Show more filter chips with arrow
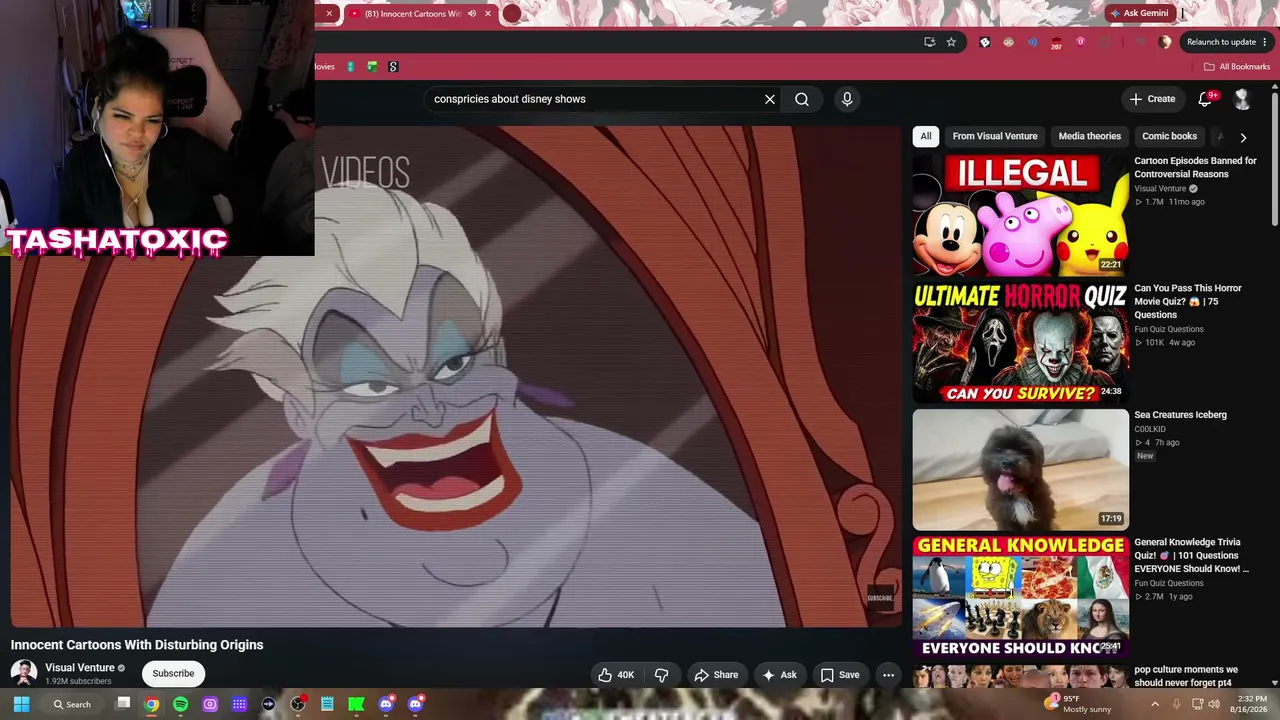 [1243, 137]
